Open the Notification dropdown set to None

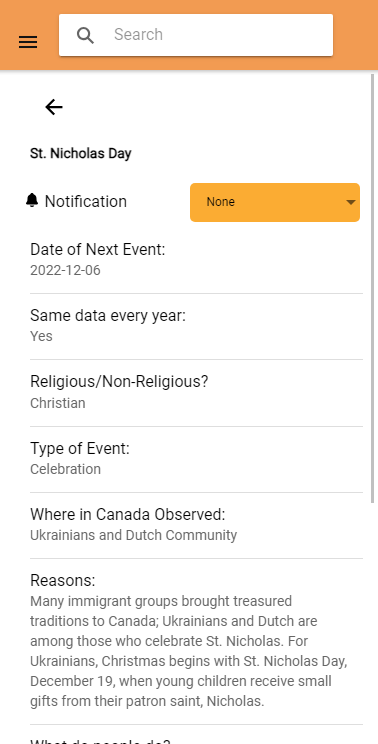(275, 202)
